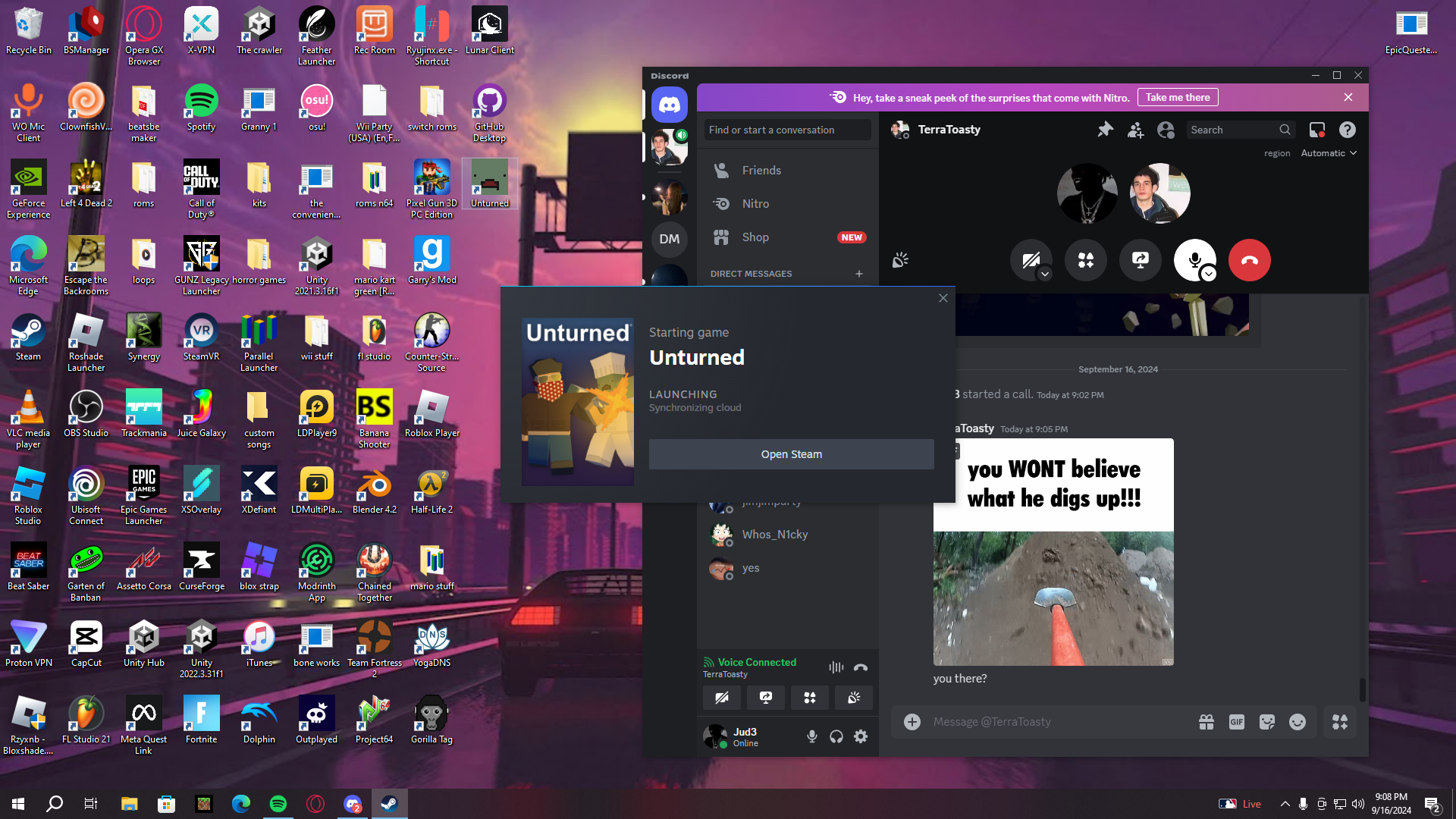Toggle deafen headphones in user panel
Viewport: 1456px width, 819px height.
point(836,736)
